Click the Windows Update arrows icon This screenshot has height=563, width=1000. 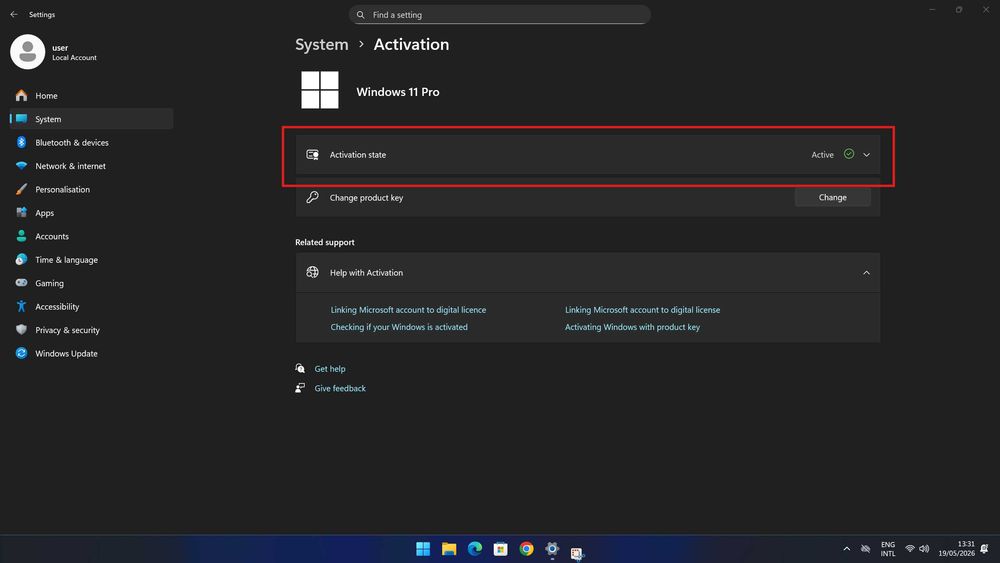tap(22, 353)
